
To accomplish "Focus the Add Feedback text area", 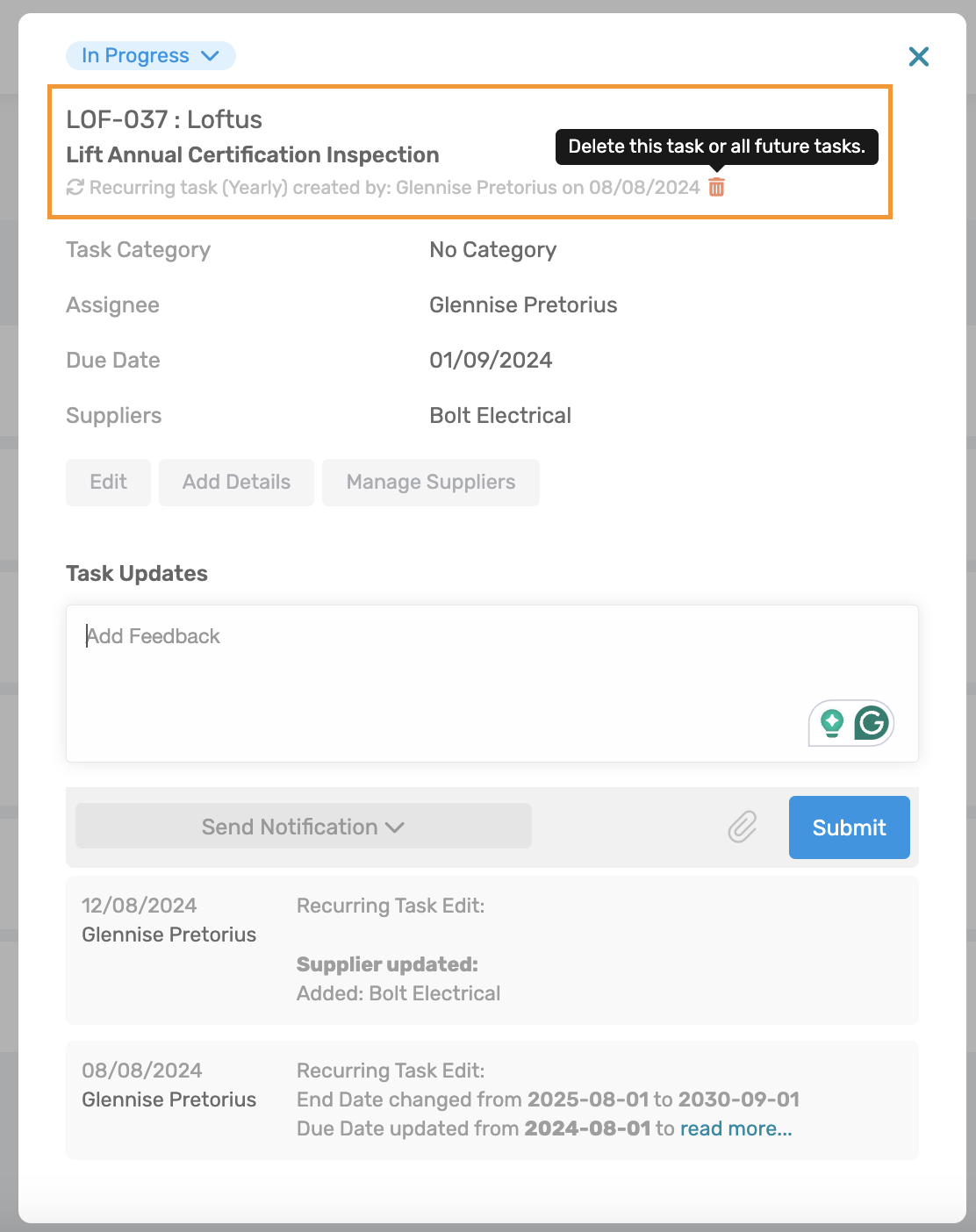I will [x=492, y=684].
